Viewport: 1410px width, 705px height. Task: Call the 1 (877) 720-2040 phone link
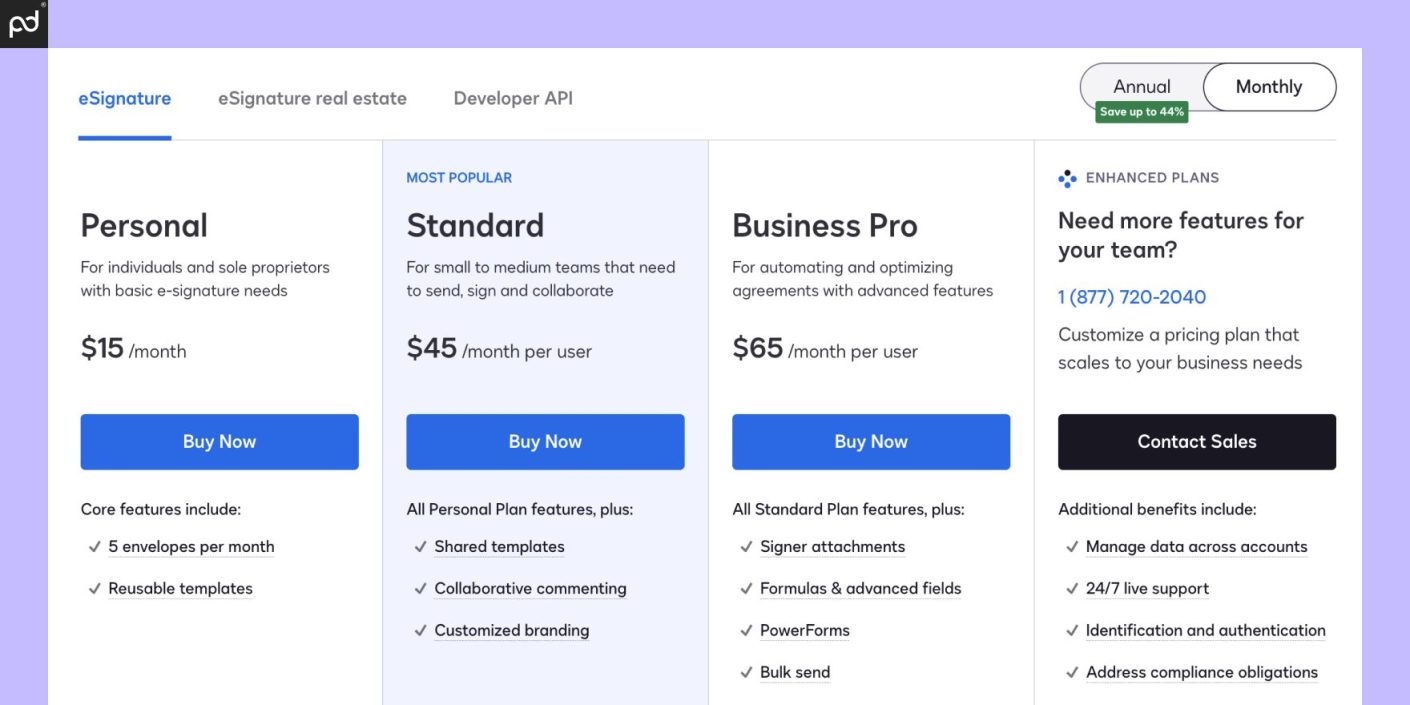tap(1131, 296)
